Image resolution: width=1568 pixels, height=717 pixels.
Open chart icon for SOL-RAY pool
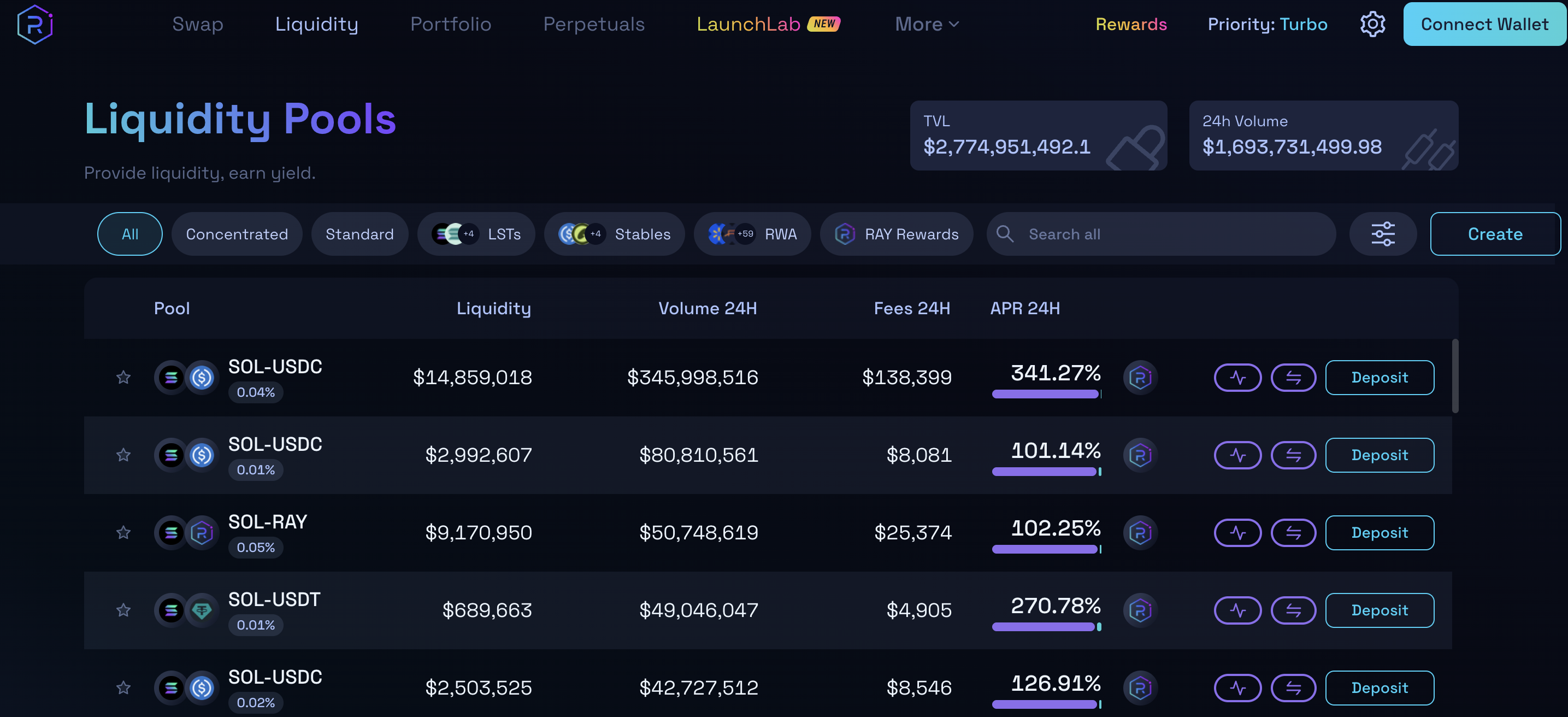coord(1237,533)
